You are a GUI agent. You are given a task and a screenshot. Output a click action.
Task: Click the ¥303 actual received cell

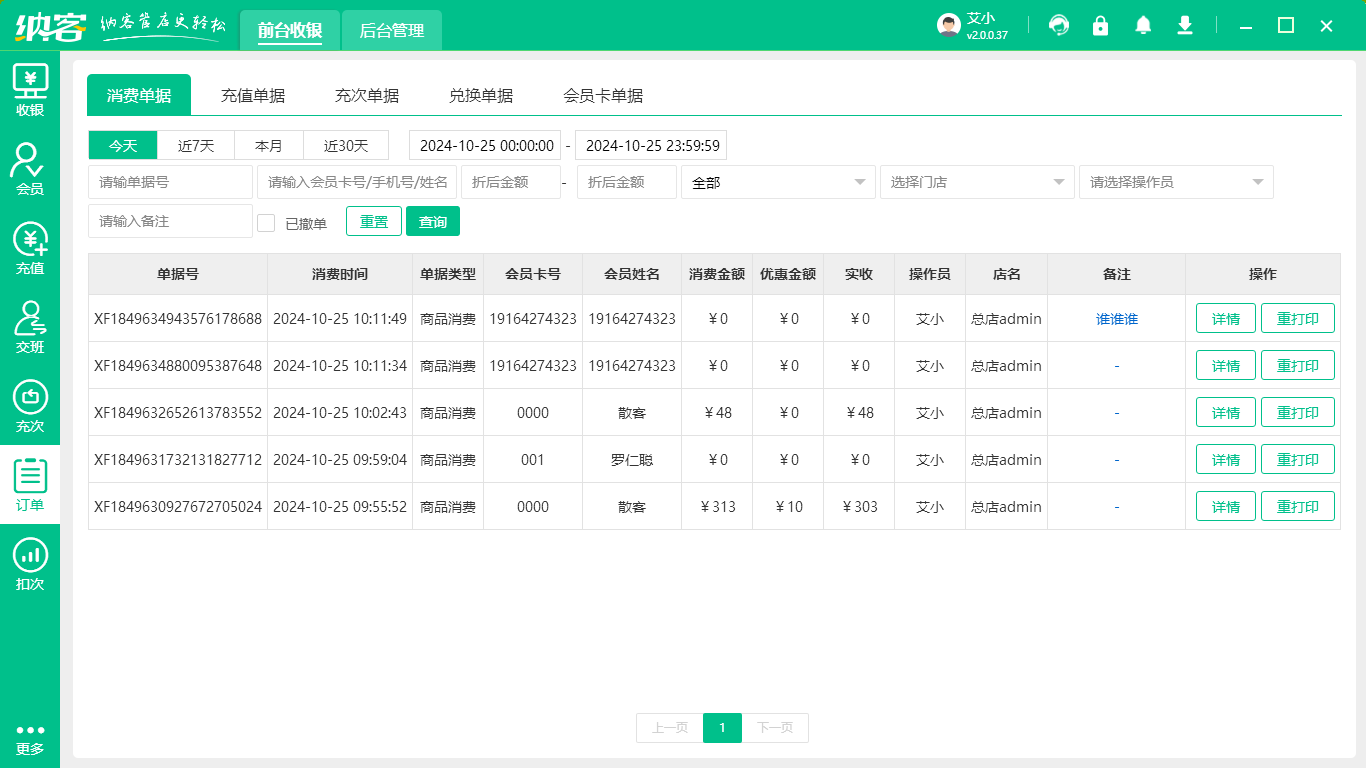coord(859,507)
